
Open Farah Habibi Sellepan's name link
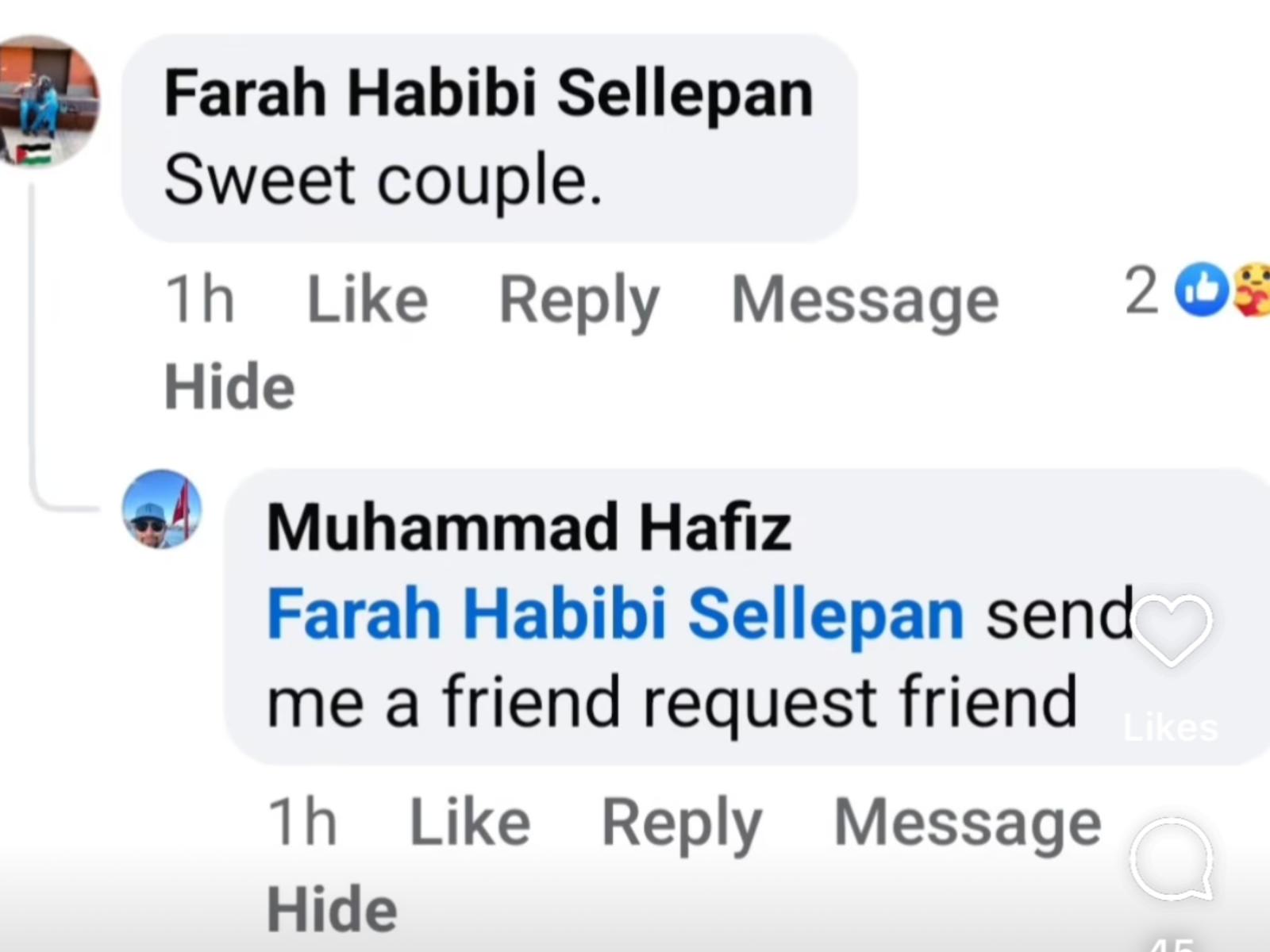(x=488, y=94)
